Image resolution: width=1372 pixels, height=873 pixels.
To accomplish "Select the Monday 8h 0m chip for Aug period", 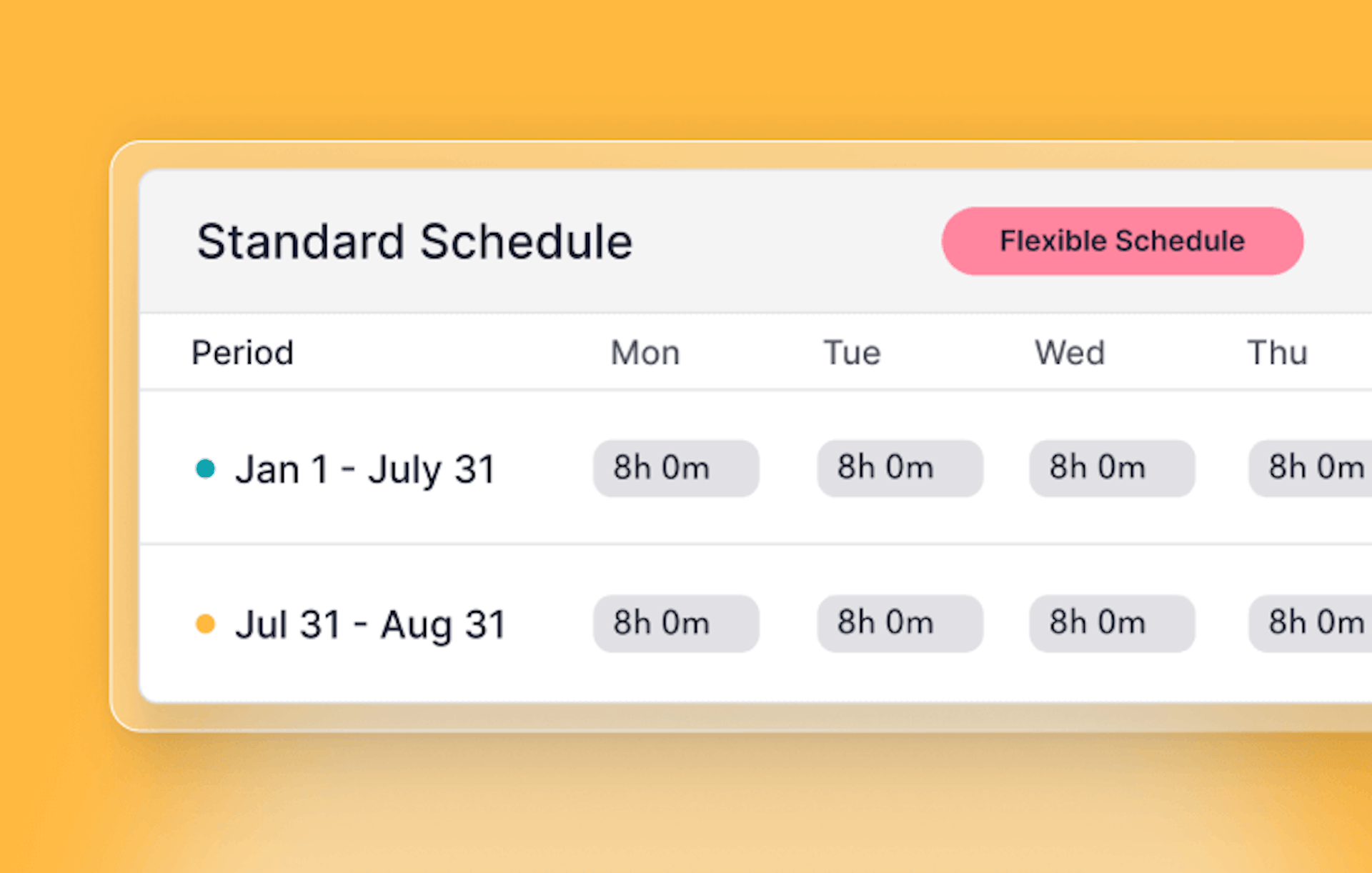I will pyautogui.click(x=675, y=624).
